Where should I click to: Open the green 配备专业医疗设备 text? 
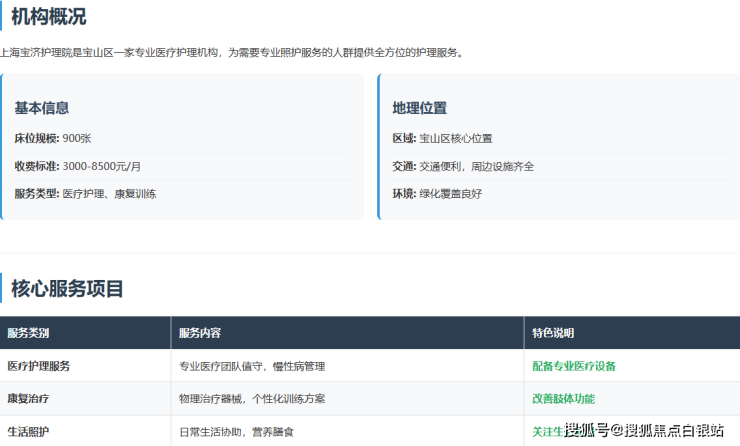click(x=574, y=366)
